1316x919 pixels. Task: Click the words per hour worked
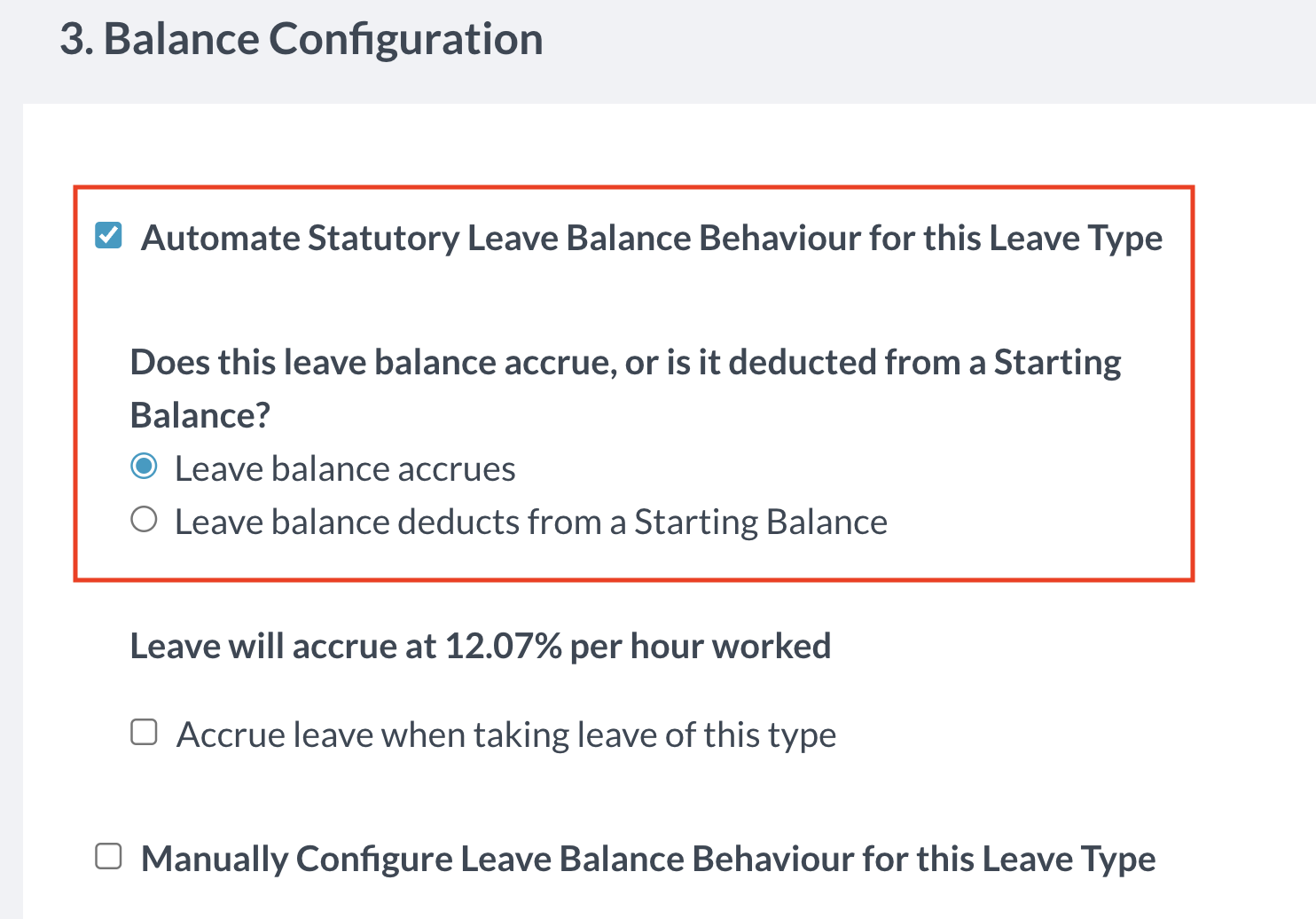[x=700, y=647]
